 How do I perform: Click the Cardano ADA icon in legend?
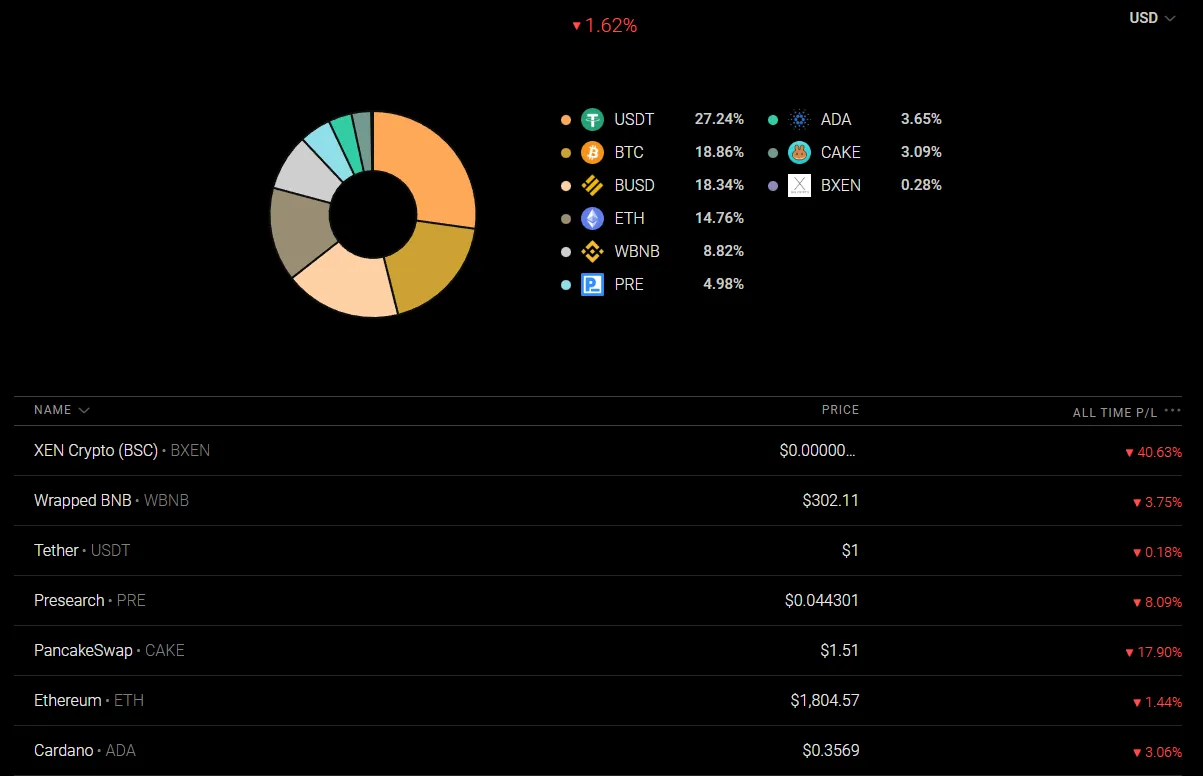coord(799,120)
